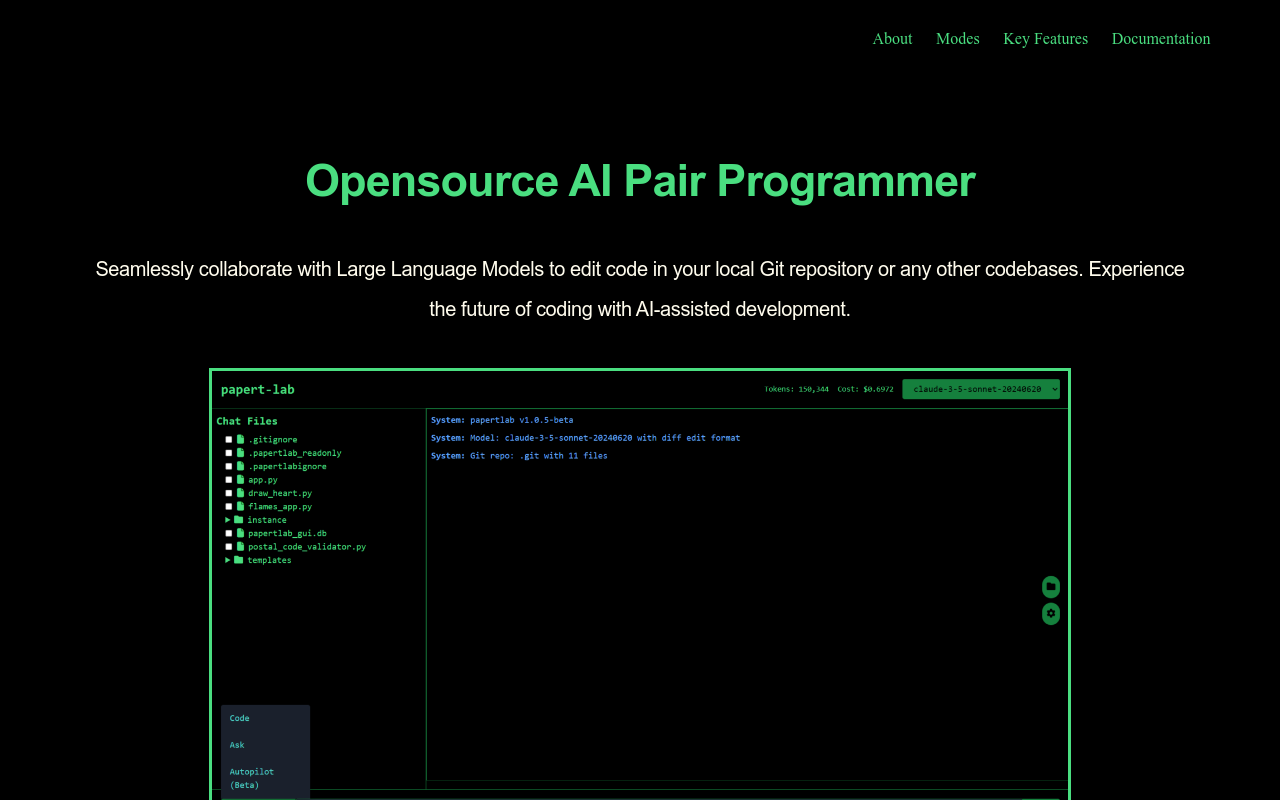
Task: Click the templates folder name
Action: point(270,560)
